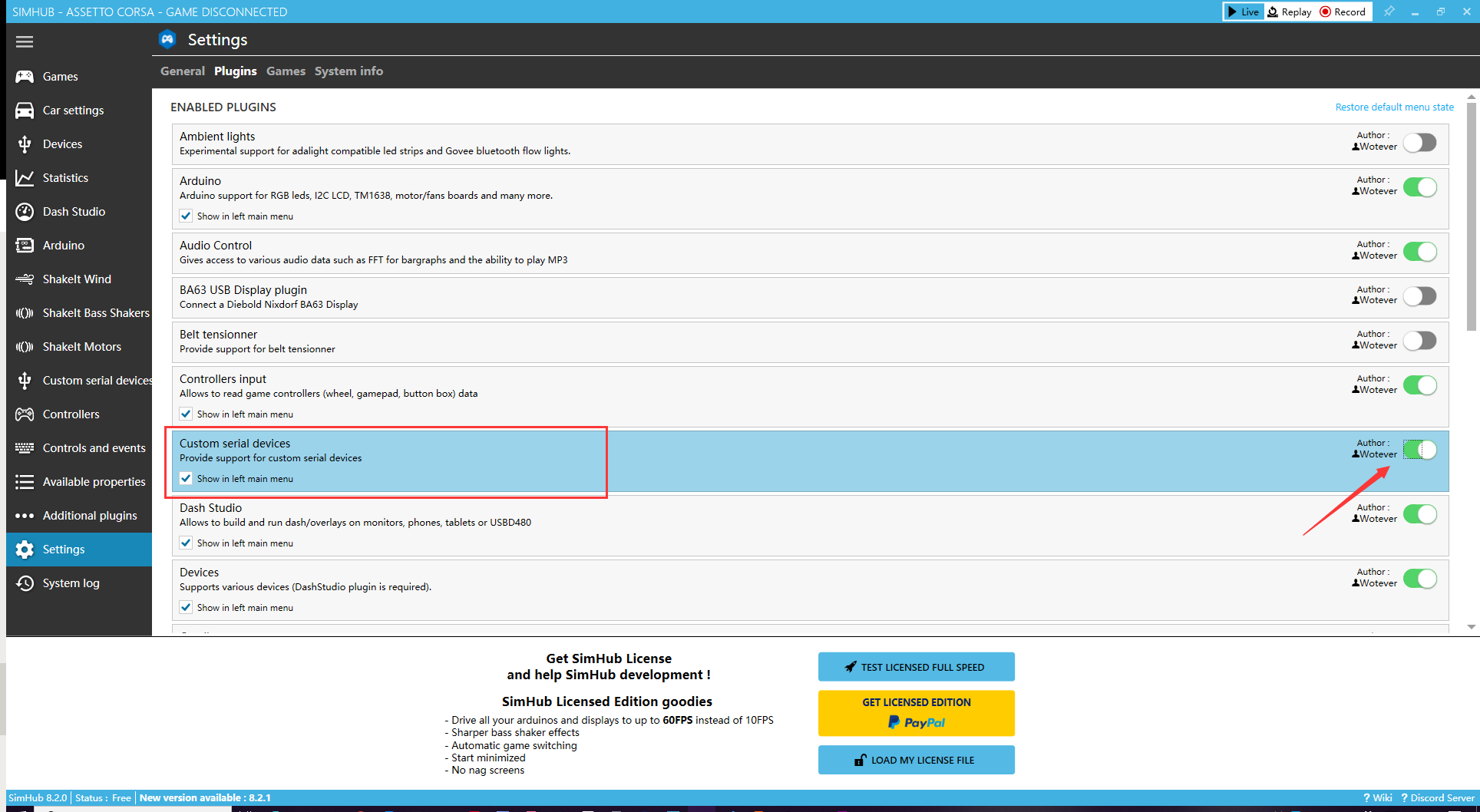Viewport: 1480px width, 812px height.
Task: Click the Car settings car icon
Action: click(25, 111)
